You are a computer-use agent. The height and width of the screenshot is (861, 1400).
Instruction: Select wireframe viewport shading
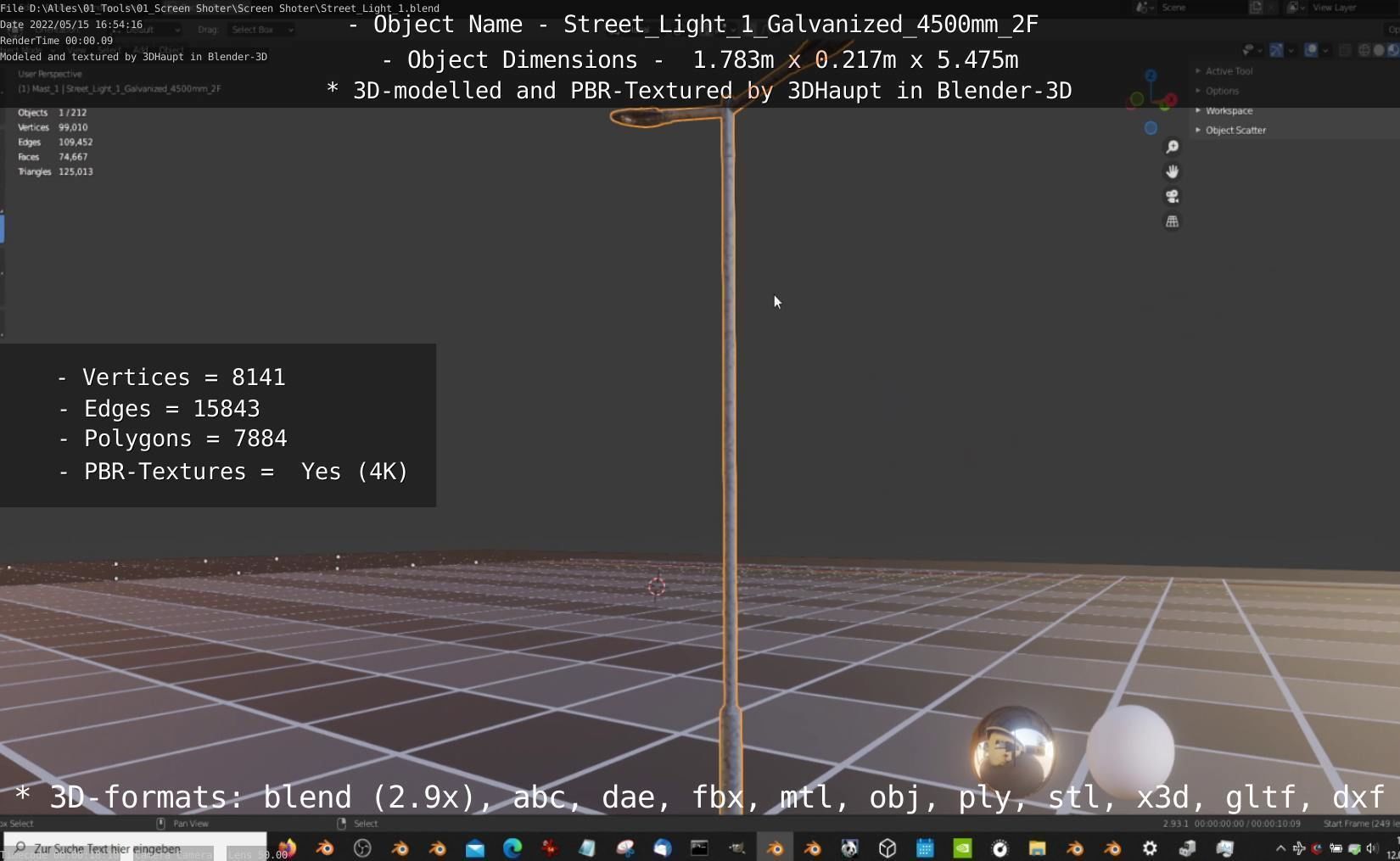point(1364,50)
